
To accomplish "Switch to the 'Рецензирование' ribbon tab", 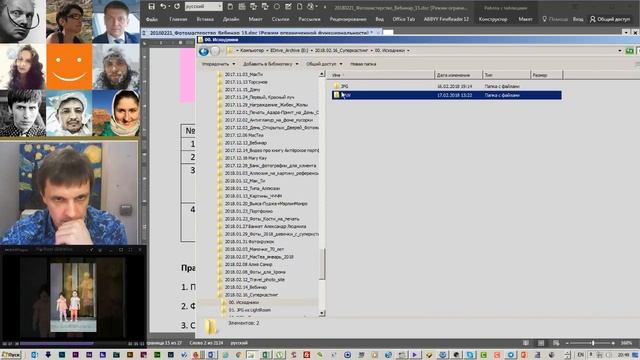I will point(348,19).
